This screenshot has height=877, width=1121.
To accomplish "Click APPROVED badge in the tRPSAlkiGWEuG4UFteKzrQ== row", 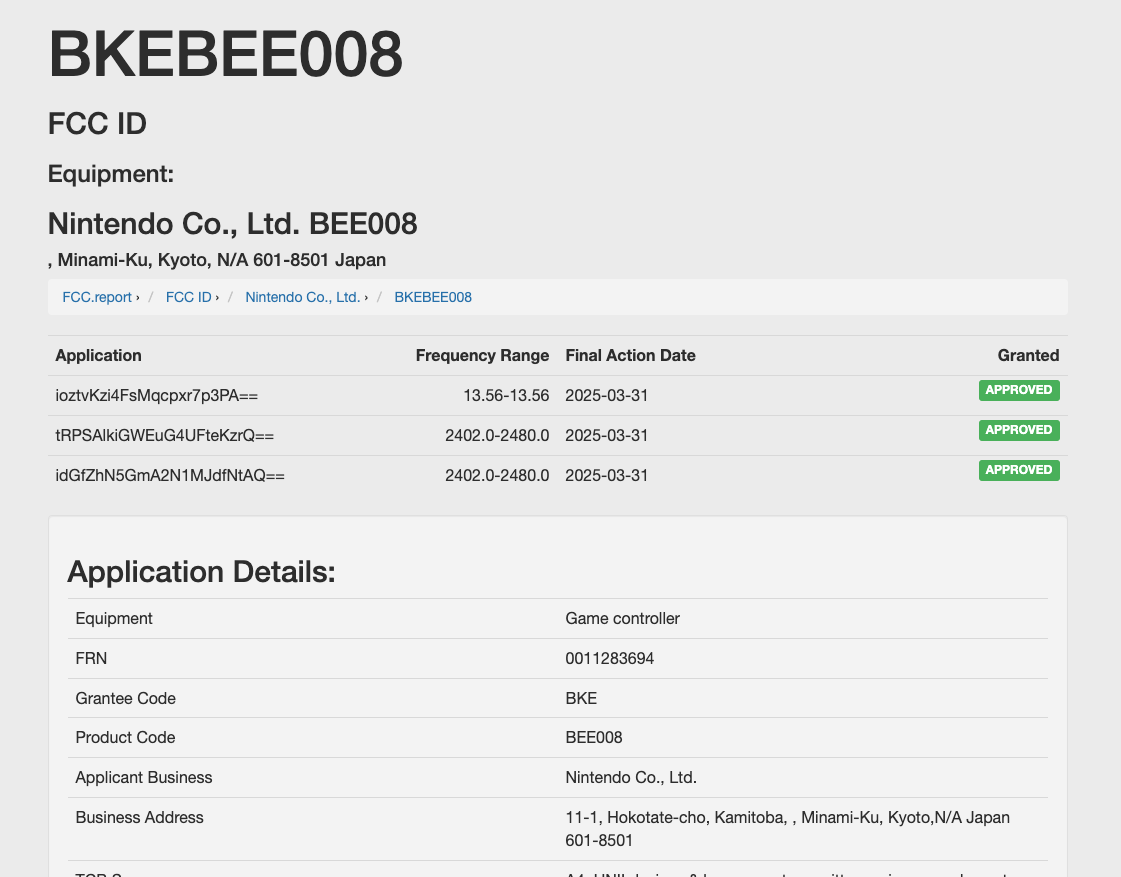I will pyautogui.click(x=1018, y=430).
